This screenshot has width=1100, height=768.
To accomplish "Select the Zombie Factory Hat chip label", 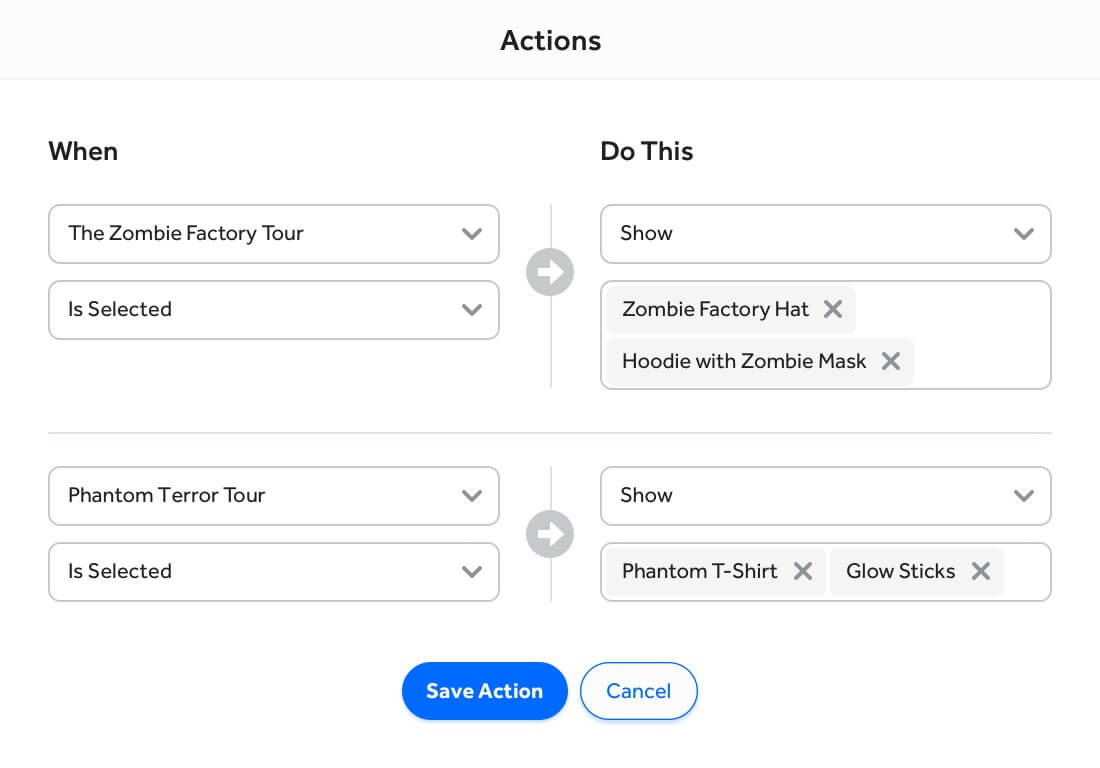I will [x=714, y=309].
